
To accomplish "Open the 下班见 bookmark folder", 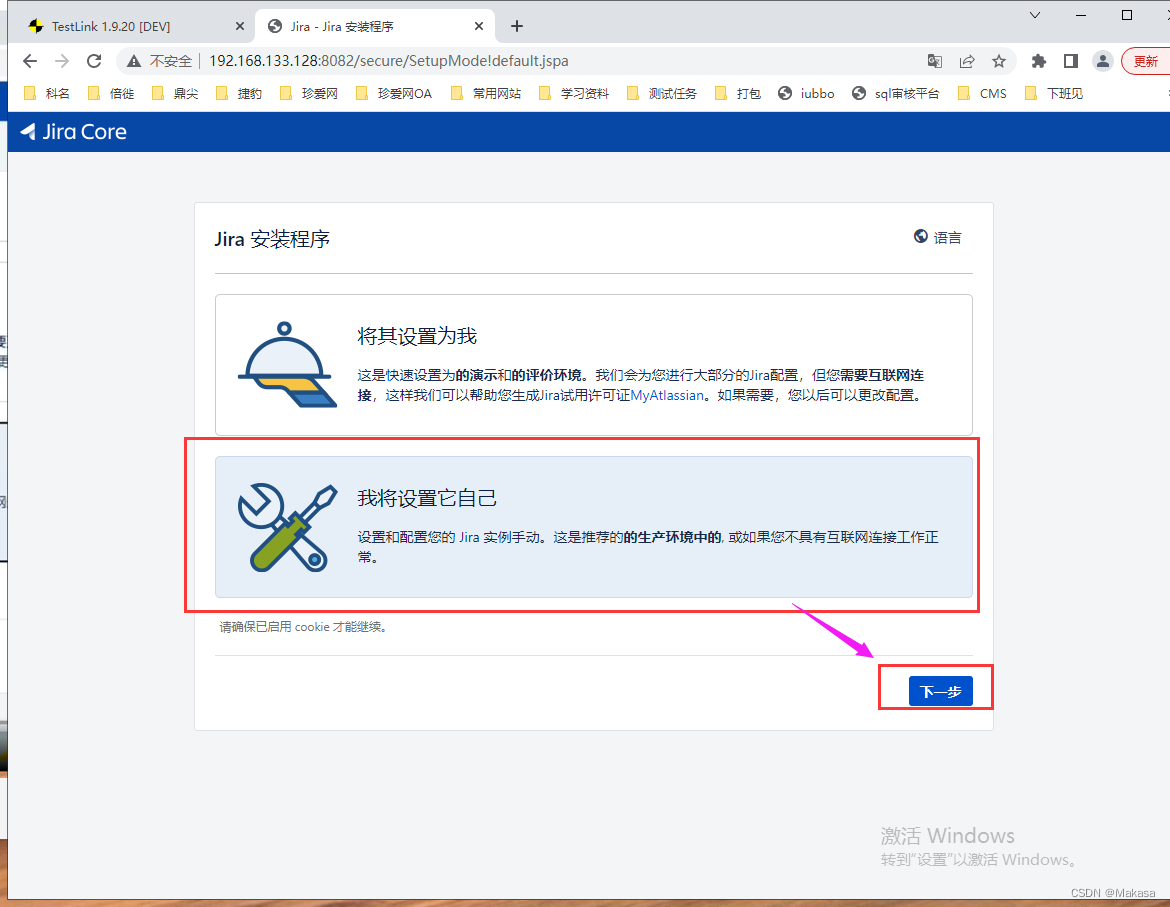I will 1054,93.
